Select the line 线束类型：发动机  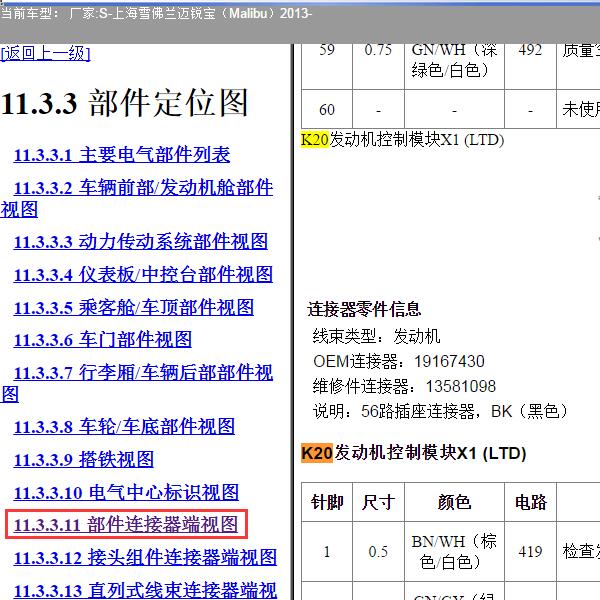pyautogui.click(x=377, y=337)
